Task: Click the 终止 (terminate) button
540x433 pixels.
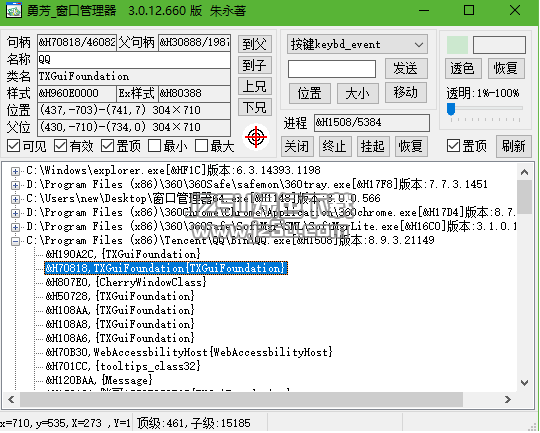Action: pos(335,146)
